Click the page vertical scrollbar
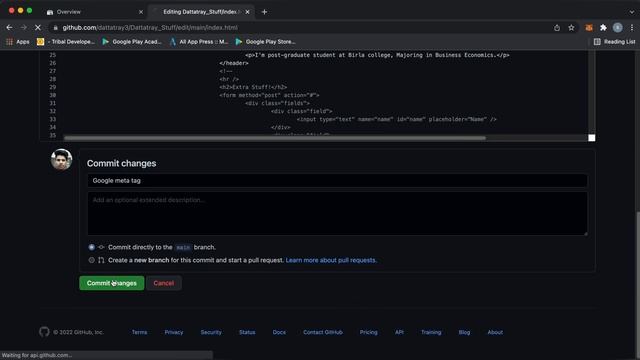Image resolution: width=640 pixels, height=360 pixels. [x=638, y=282]
